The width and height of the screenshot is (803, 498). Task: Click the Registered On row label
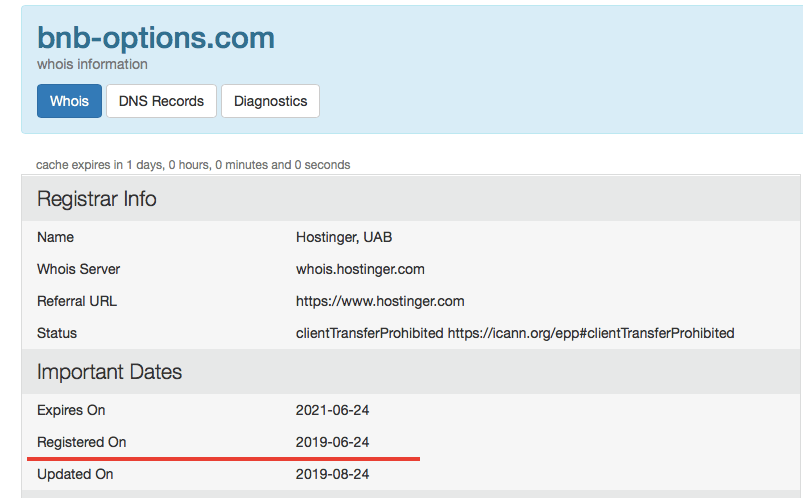point(82,442)
